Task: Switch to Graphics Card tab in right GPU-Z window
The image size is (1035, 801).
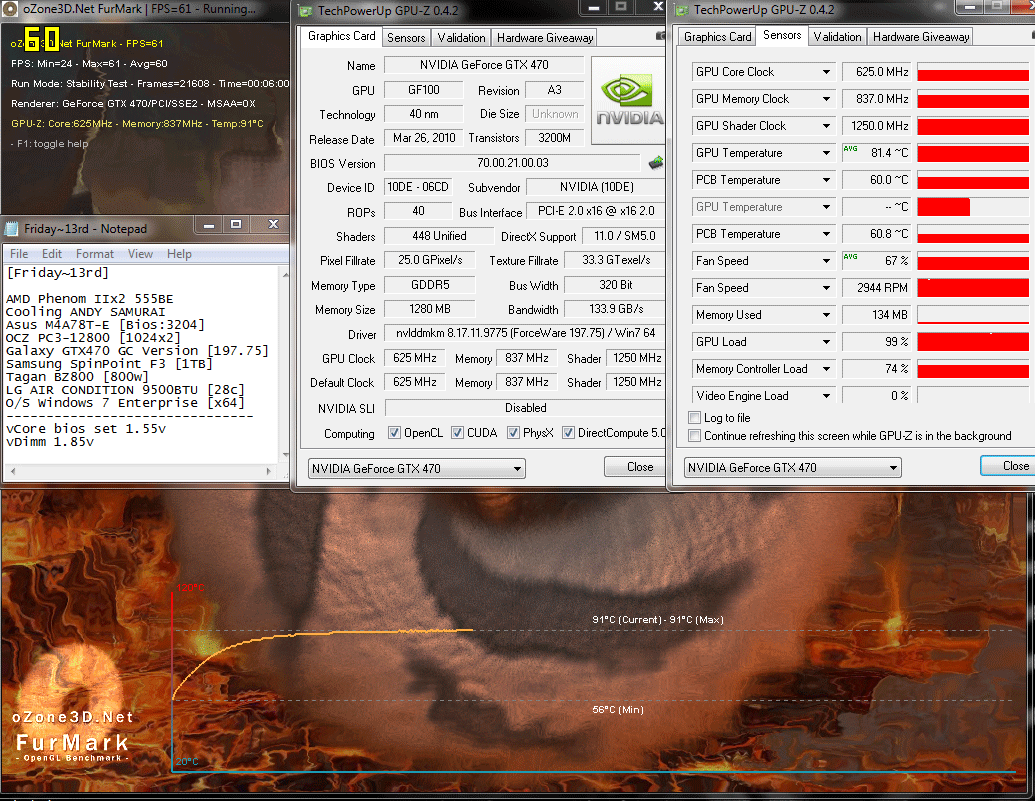Action: click(718, 37)
